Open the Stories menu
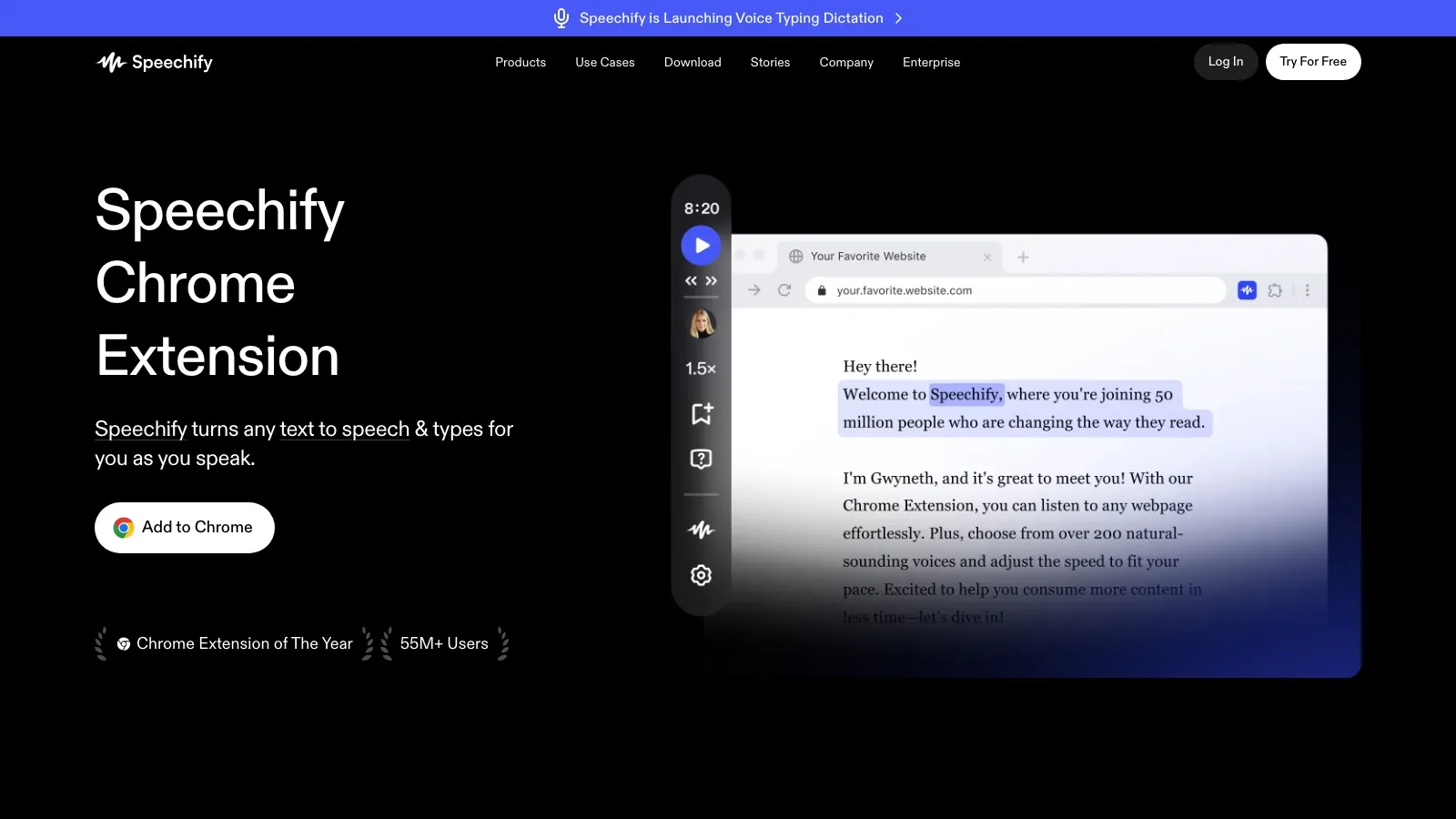 tap(770, 62)
